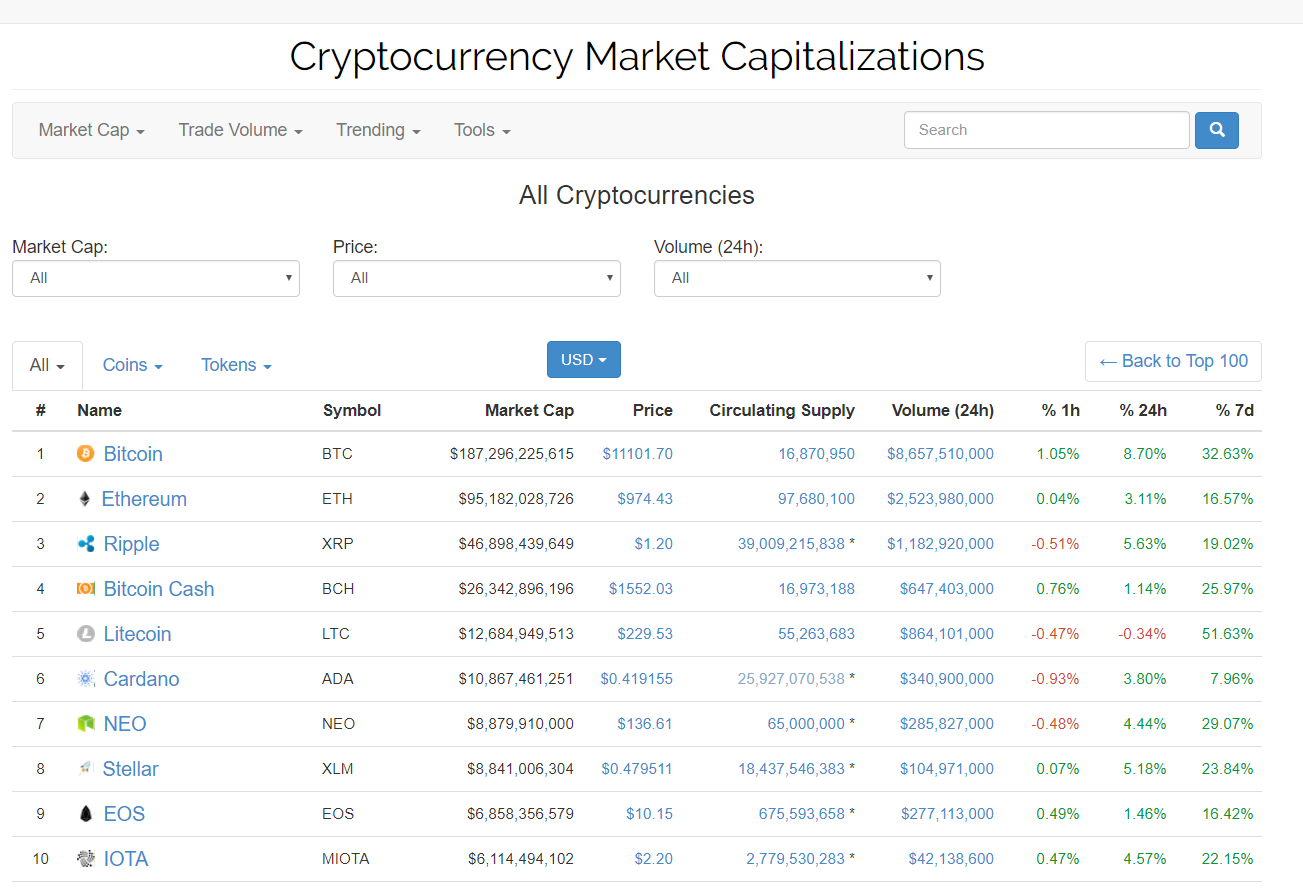Screen dimensions: 1303x893
Task: Sort table by the Name column header
Action: click(100, 410)
